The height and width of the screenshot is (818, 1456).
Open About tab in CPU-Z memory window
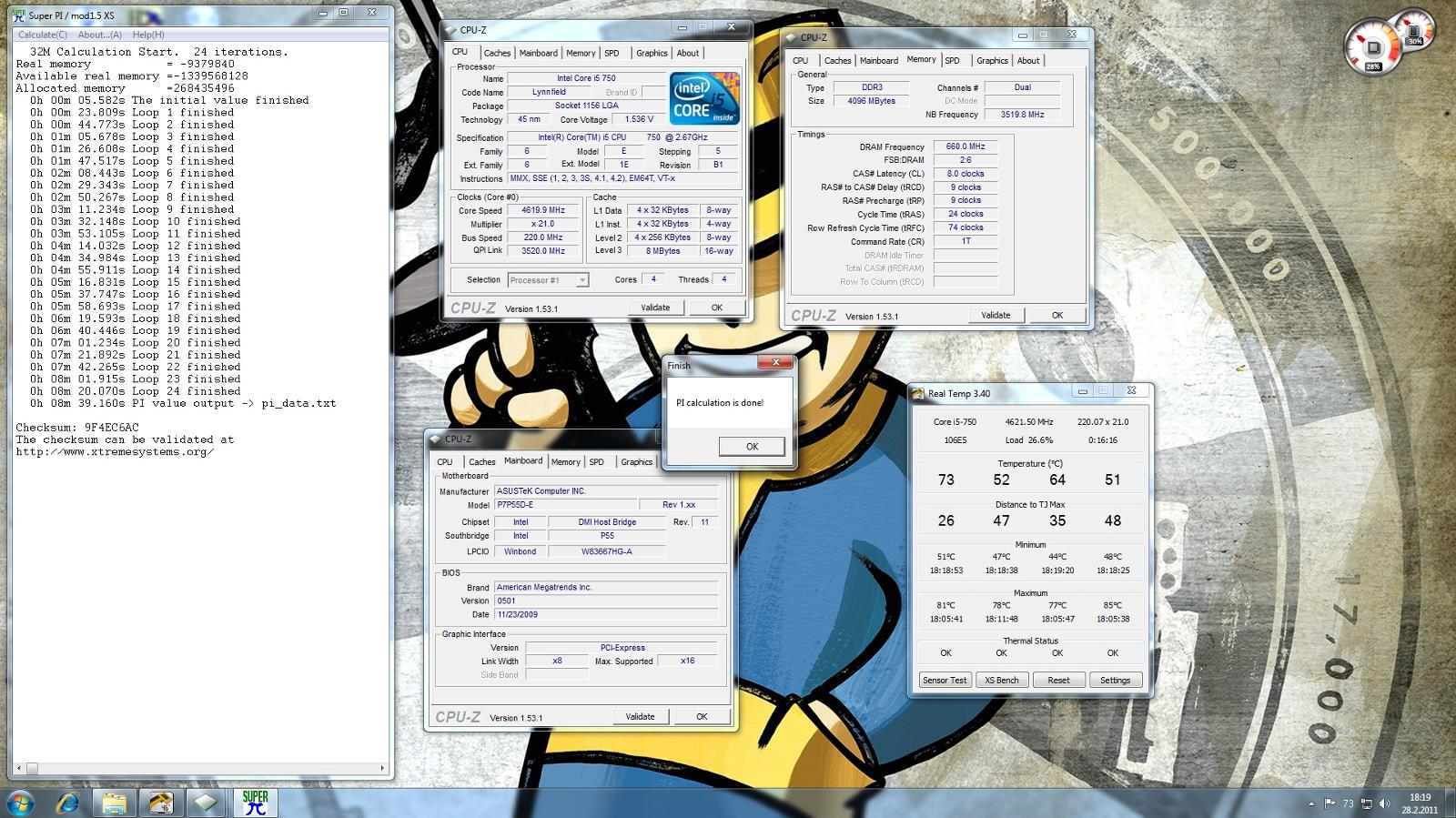click(1028, 60)
